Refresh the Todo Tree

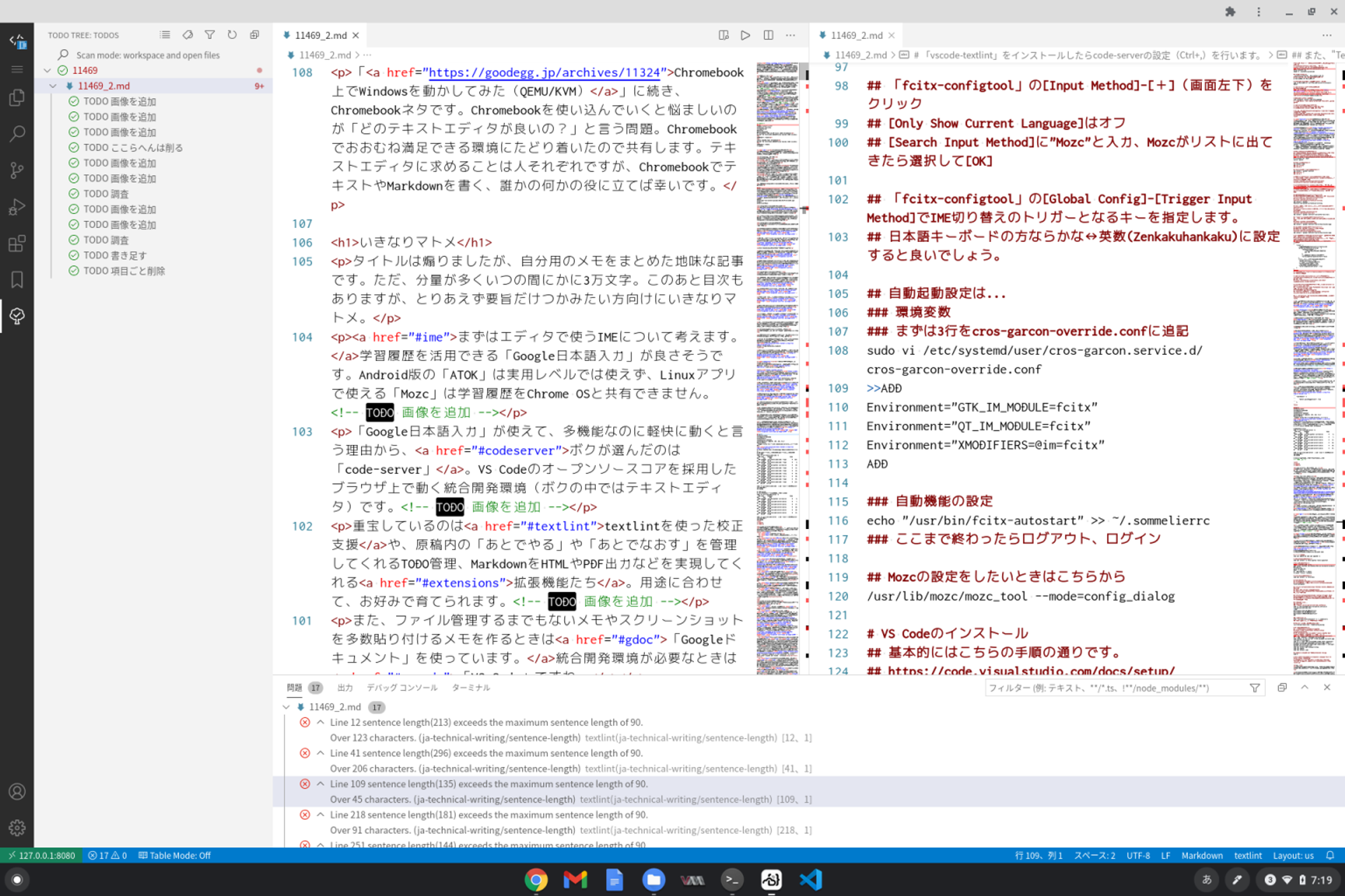(x=232, y=35)
